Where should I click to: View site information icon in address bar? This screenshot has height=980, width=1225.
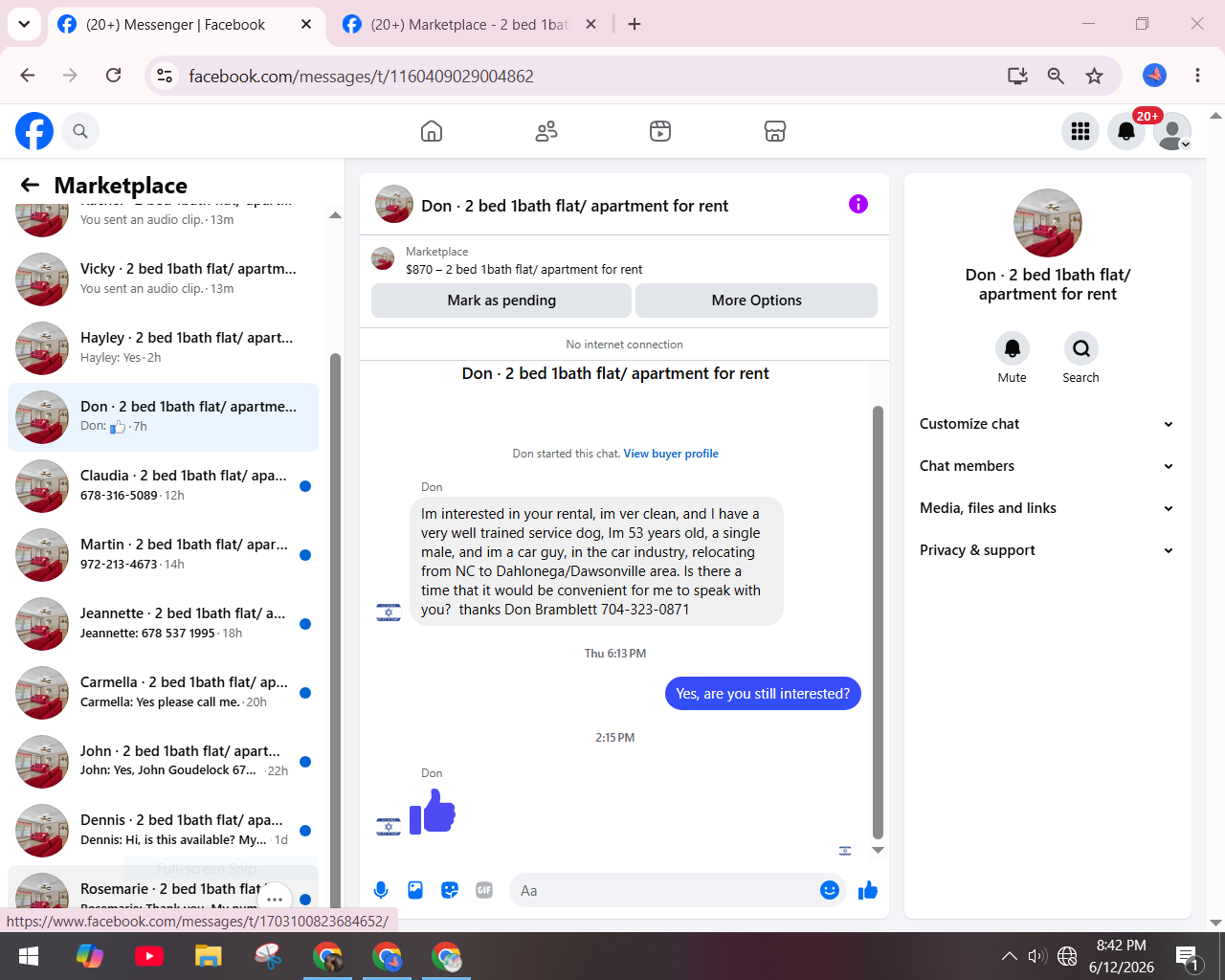click(x=165, y=76)
